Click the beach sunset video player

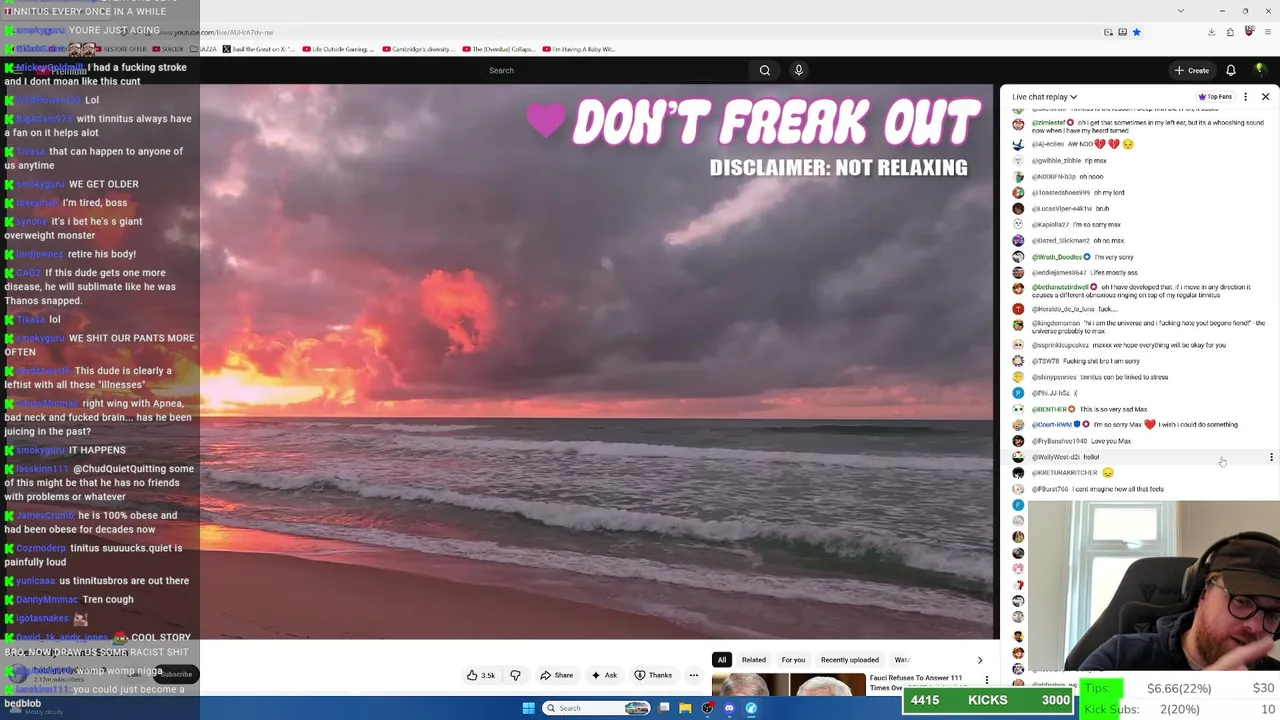point(596,360)
